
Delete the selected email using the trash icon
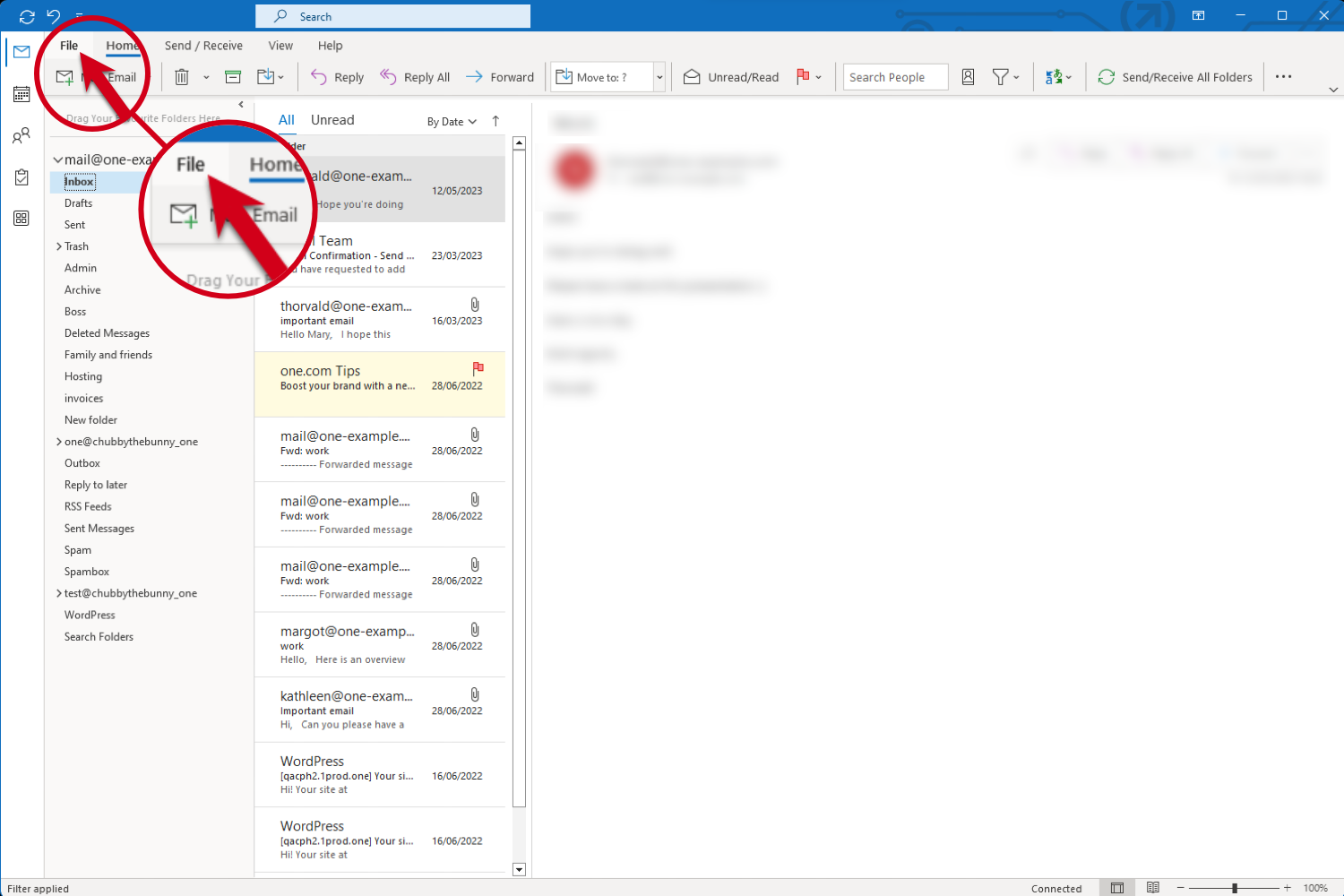coord(179,77)
